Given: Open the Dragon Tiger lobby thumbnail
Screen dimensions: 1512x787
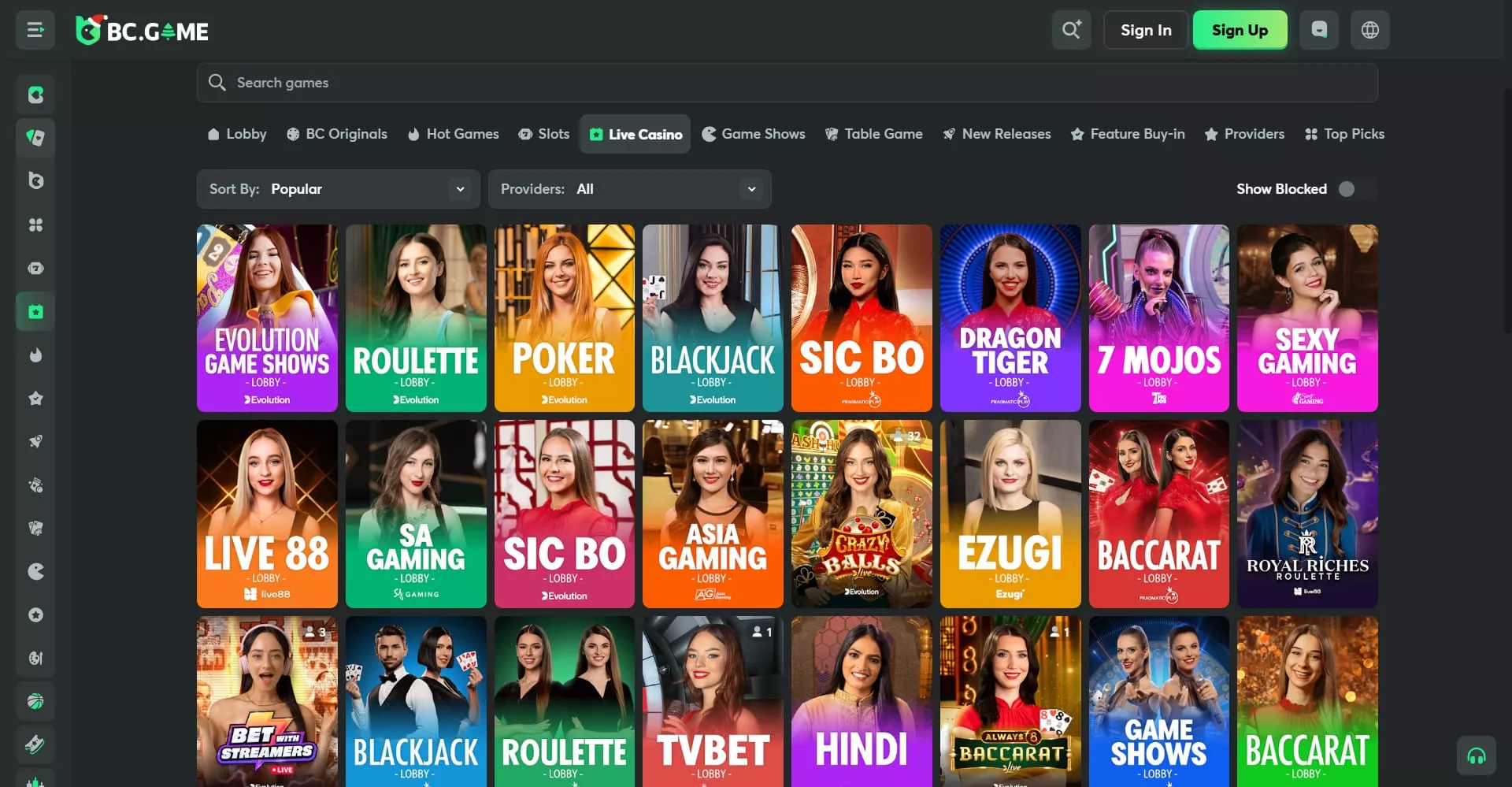Looking at the screenshot, I should [x=1010, y=317].
